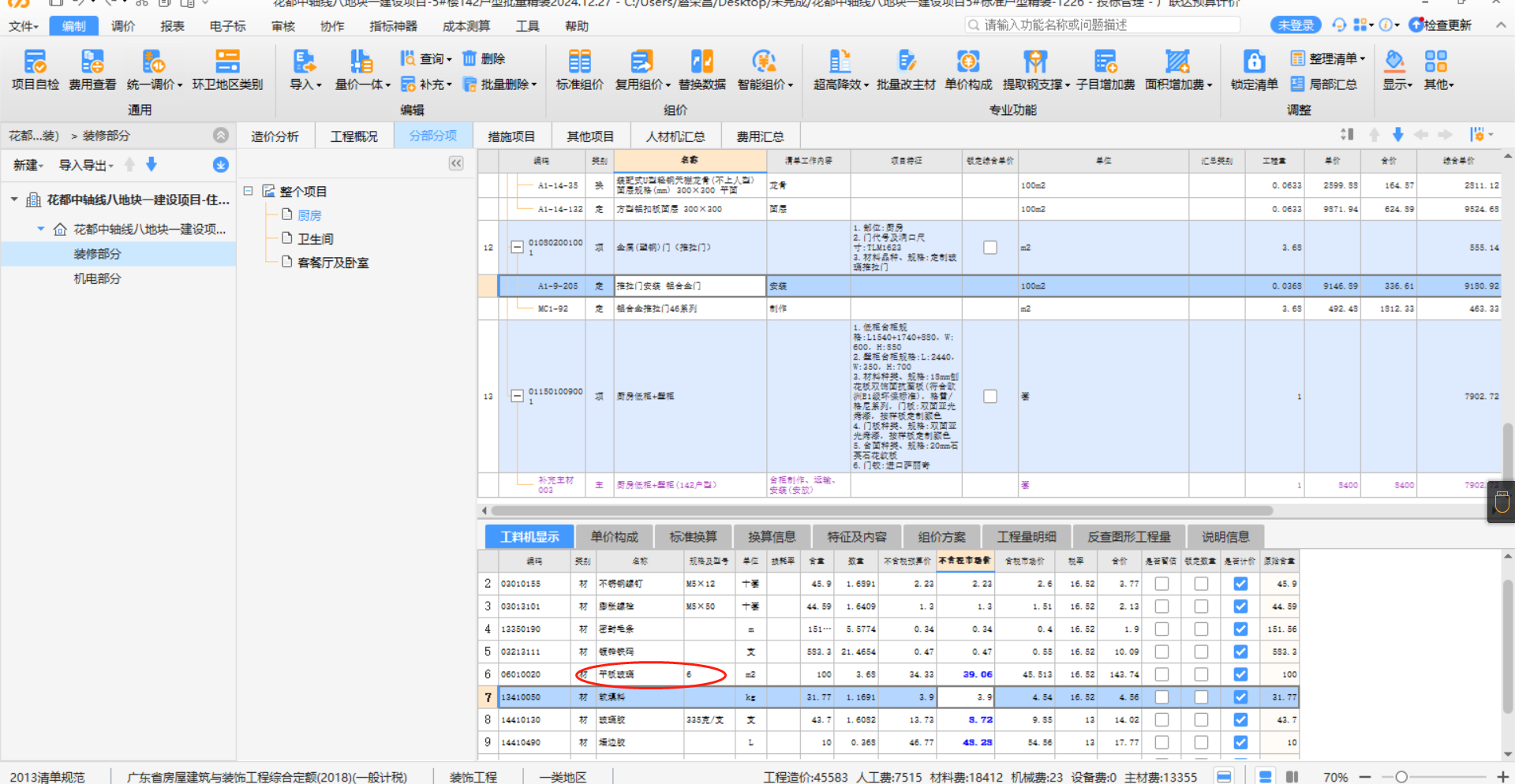1515x784 pixels.
Task: Click the grey right arrow in table toolbar
Action: click(1445, 135)
